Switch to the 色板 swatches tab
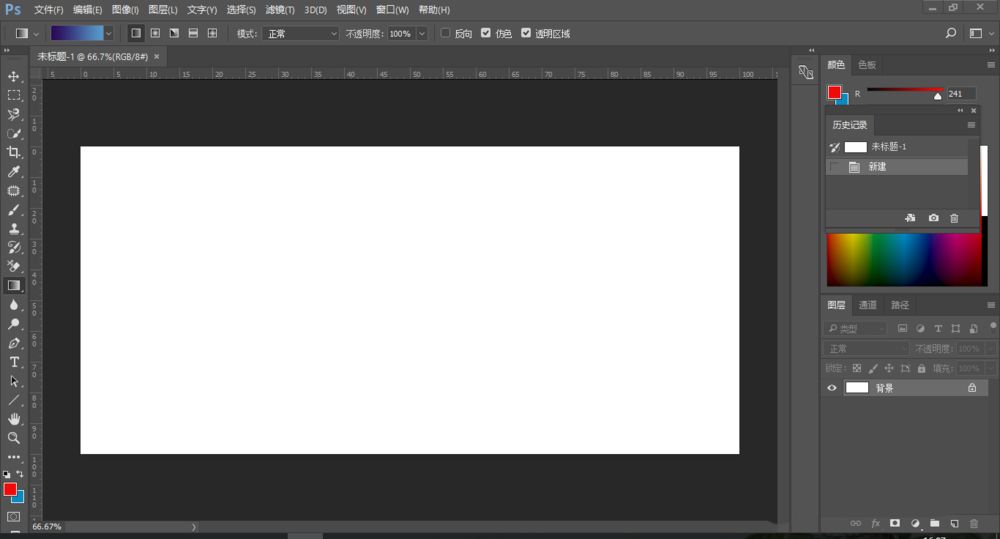The image size is (1000, 539). click(x=867, y=64)
